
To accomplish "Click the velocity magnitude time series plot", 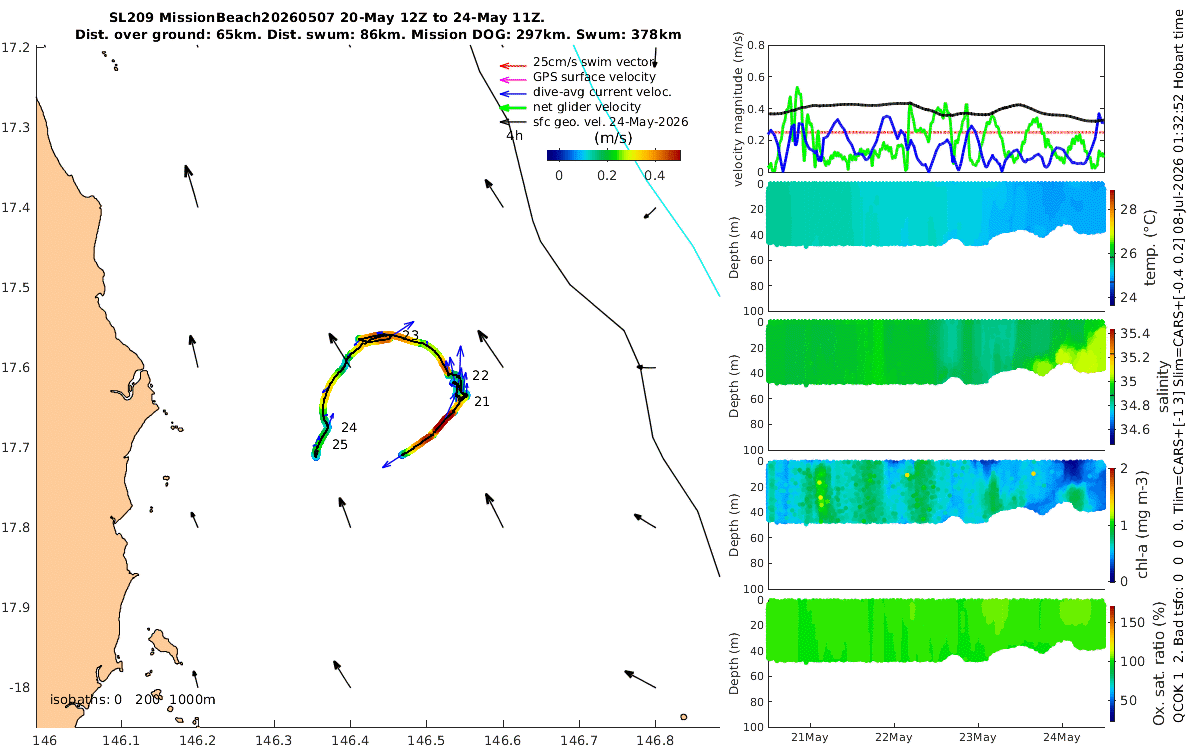I will (x=935, y=109).
